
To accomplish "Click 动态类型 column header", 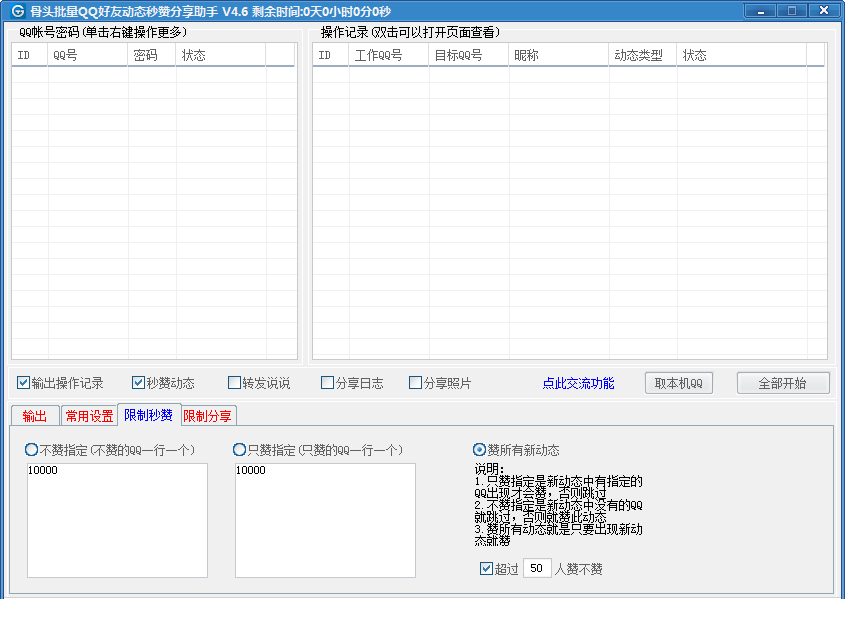I will [642, 55].
